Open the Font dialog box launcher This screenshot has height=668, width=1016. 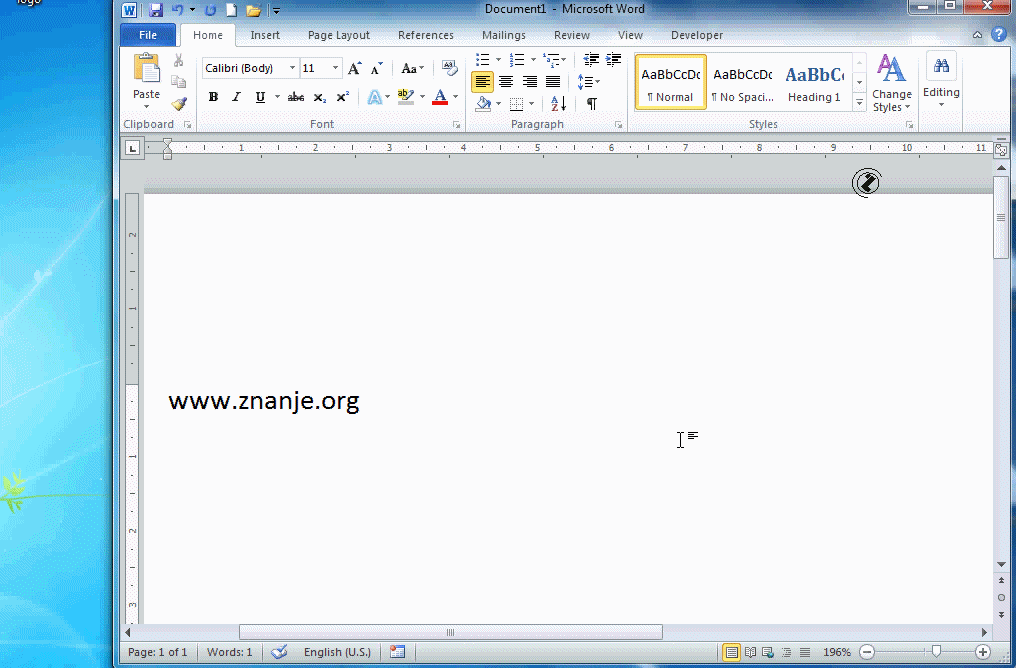(456, 125)
